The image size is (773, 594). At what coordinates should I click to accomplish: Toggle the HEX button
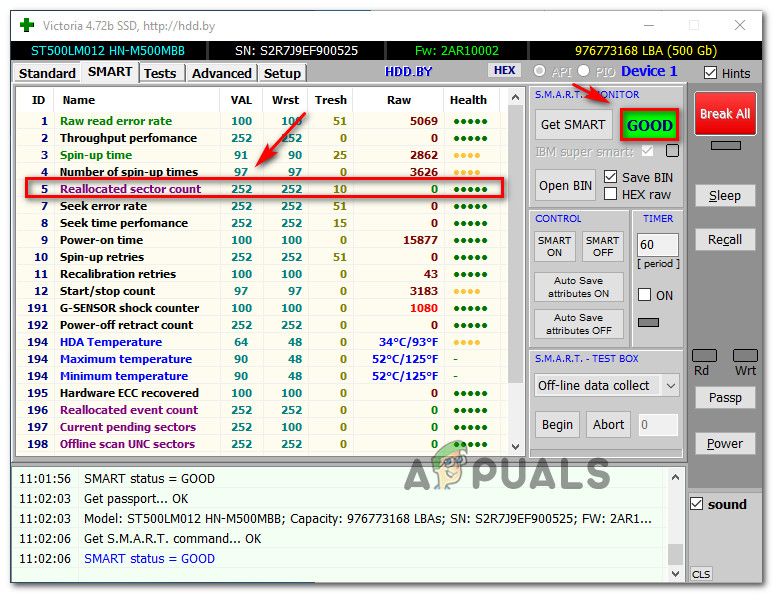pyautogui.click(x=504, y=70)
